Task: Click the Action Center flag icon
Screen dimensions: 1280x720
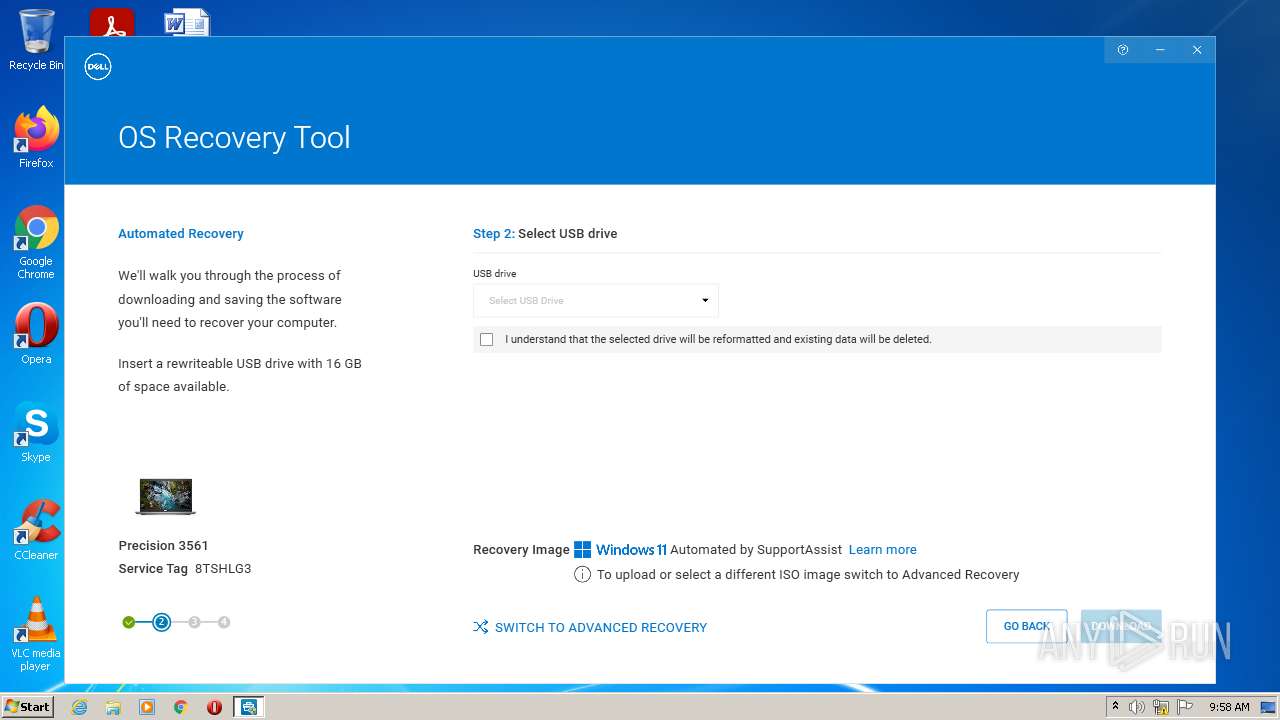Action: [1185, 707]
